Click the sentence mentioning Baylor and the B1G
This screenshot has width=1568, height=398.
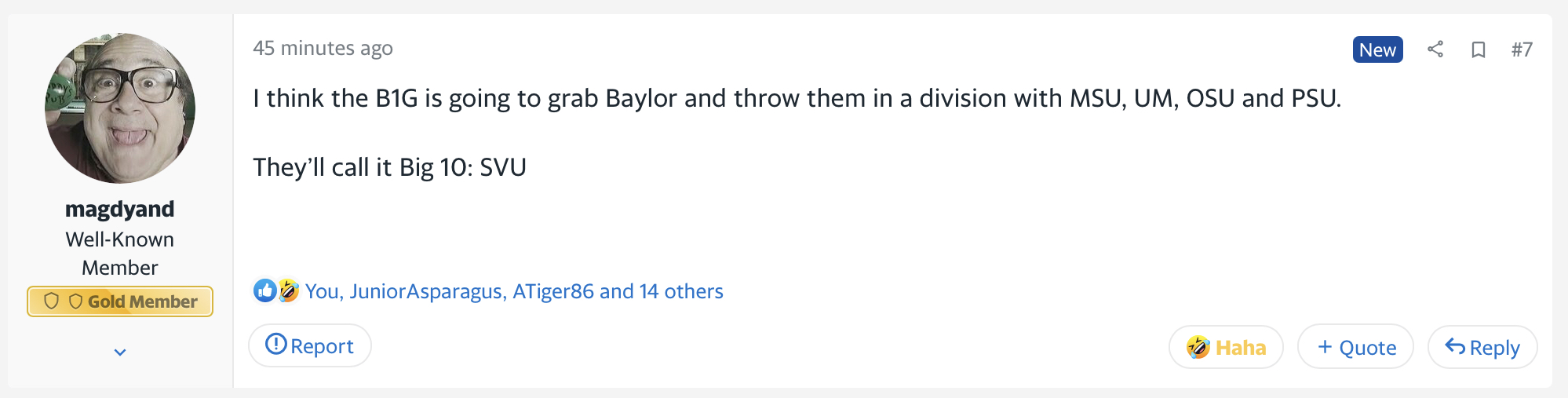click(x=797, y=98)
